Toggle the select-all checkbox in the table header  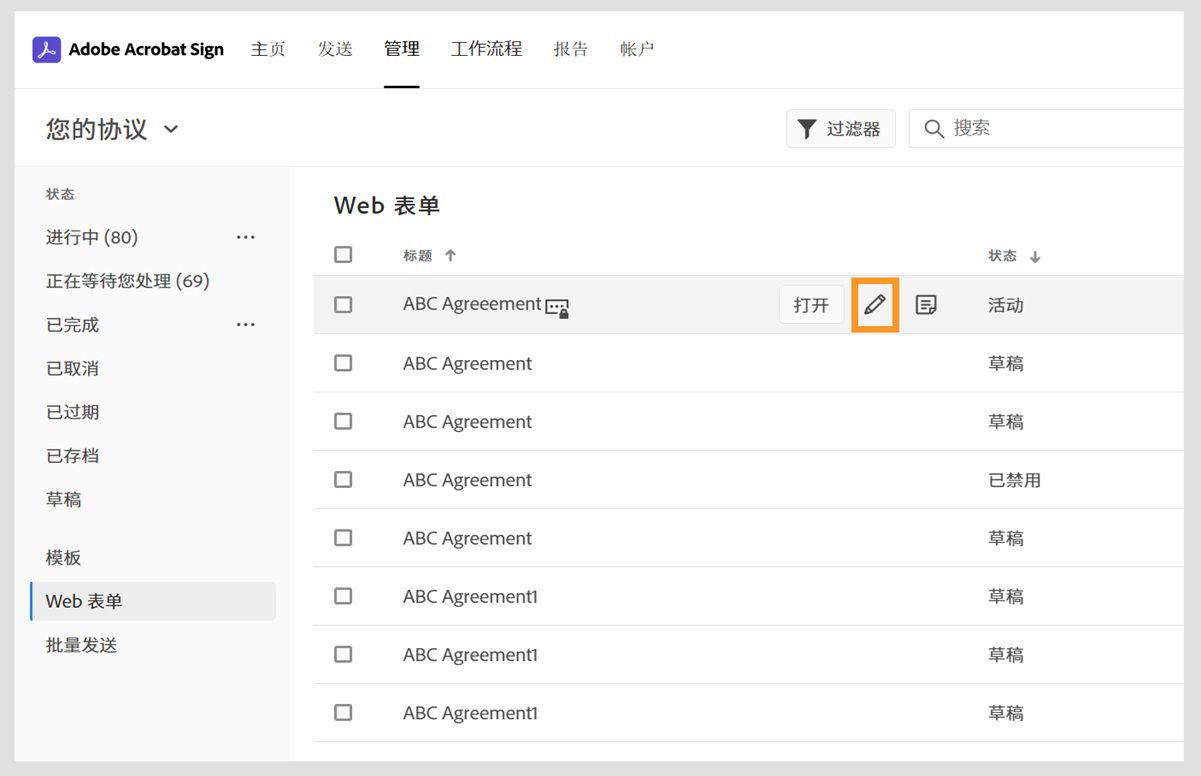343,254
